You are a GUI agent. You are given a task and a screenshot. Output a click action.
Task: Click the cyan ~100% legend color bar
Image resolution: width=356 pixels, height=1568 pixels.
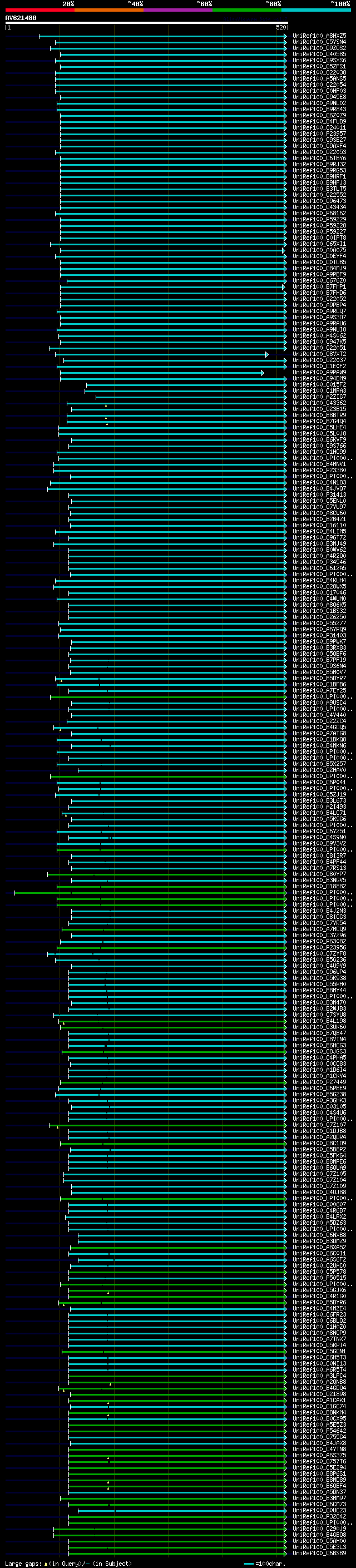pos(317,10)
